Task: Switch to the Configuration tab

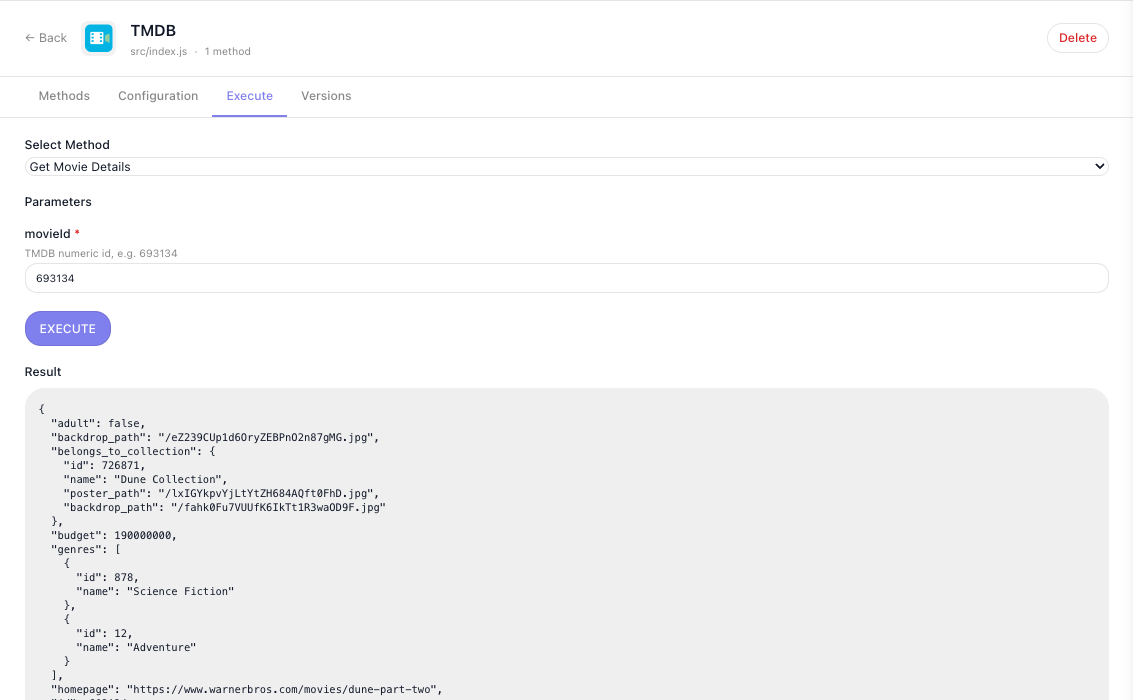Action: [158, 96]
